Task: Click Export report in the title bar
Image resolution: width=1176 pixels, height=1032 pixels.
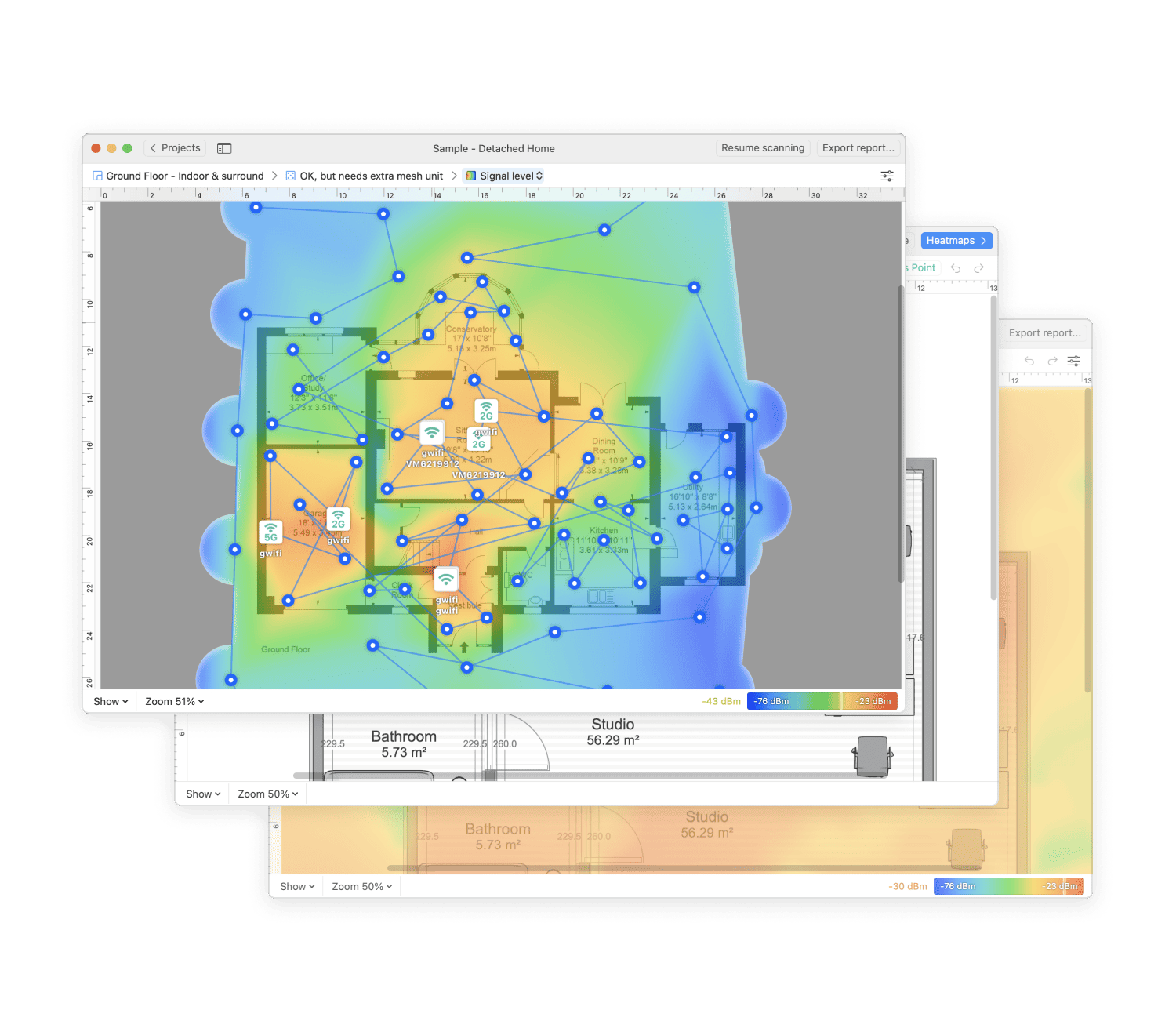Action: 858,148
